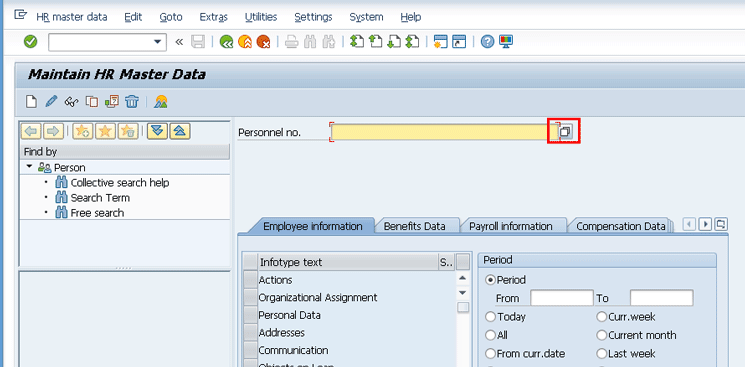Click the green Enter checkmark icon
745x367 pixels.
[x=30, y=42]
